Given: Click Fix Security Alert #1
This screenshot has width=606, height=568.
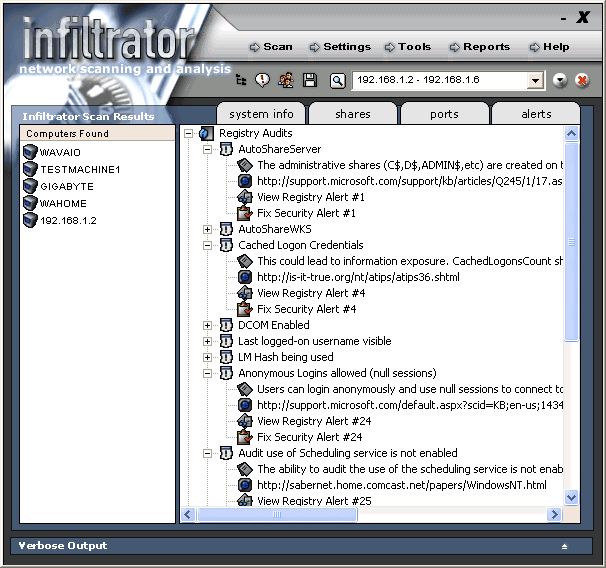Looking at the screenshot, I should point(306,213).
